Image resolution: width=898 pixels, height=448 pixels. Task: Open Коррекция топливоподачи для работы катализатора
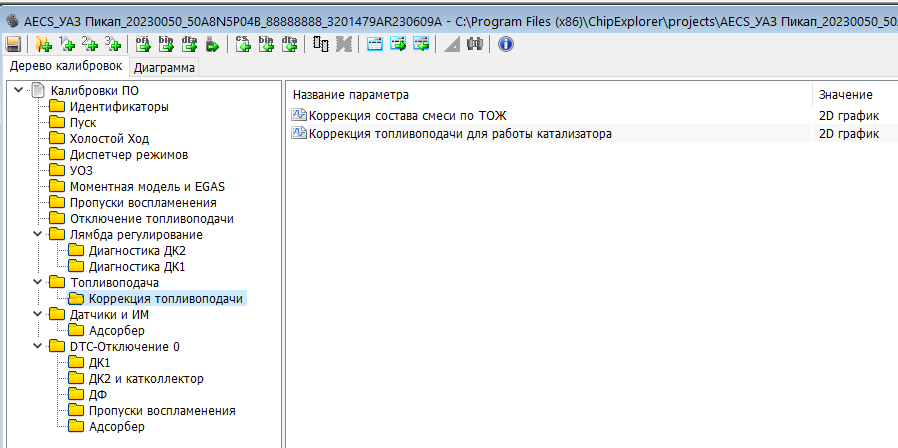[x=460, y=133]
